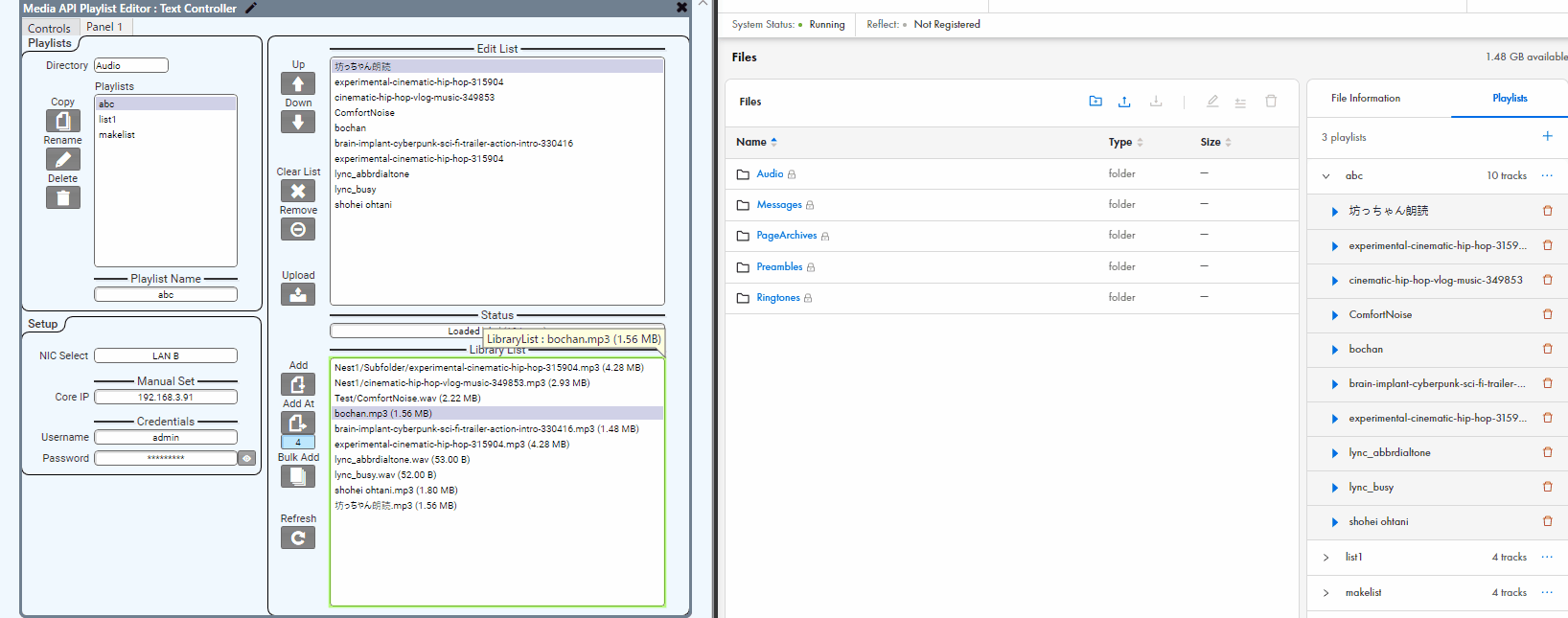Click the Clear List X icon
This screenshot has width=1568, height=618.
tap(298, 191)
